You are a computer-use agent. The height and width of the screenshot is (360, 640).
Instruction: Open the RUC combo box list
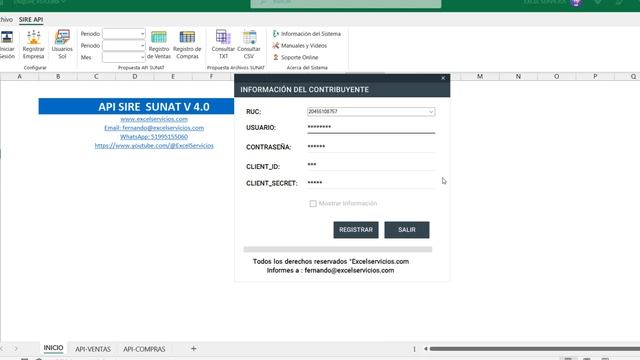tap(431, 112)
